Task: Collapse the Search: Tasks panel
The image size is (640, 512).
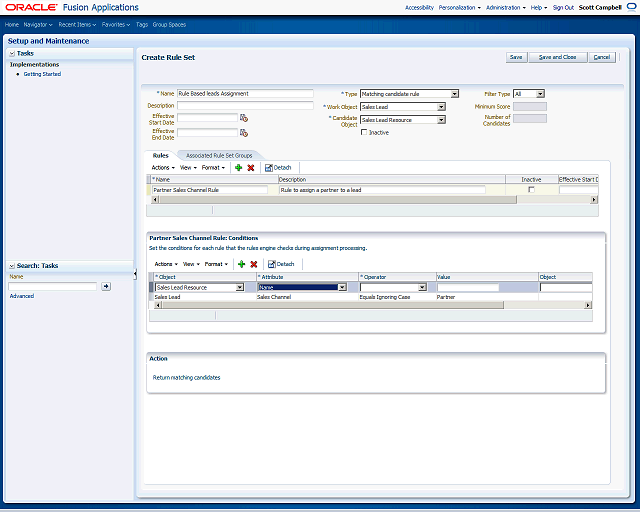Action: click(x=12, y=266)
